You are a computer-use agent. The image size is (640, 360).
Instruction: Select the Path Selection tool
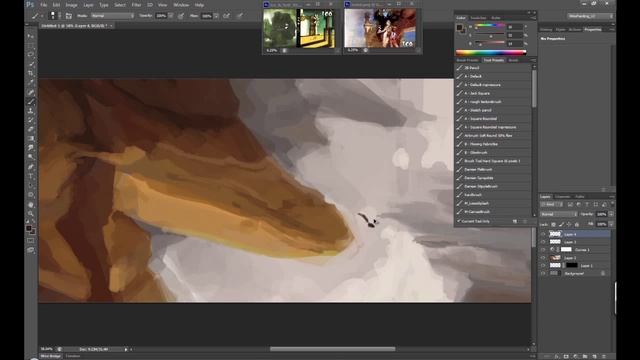click(31, 185)
